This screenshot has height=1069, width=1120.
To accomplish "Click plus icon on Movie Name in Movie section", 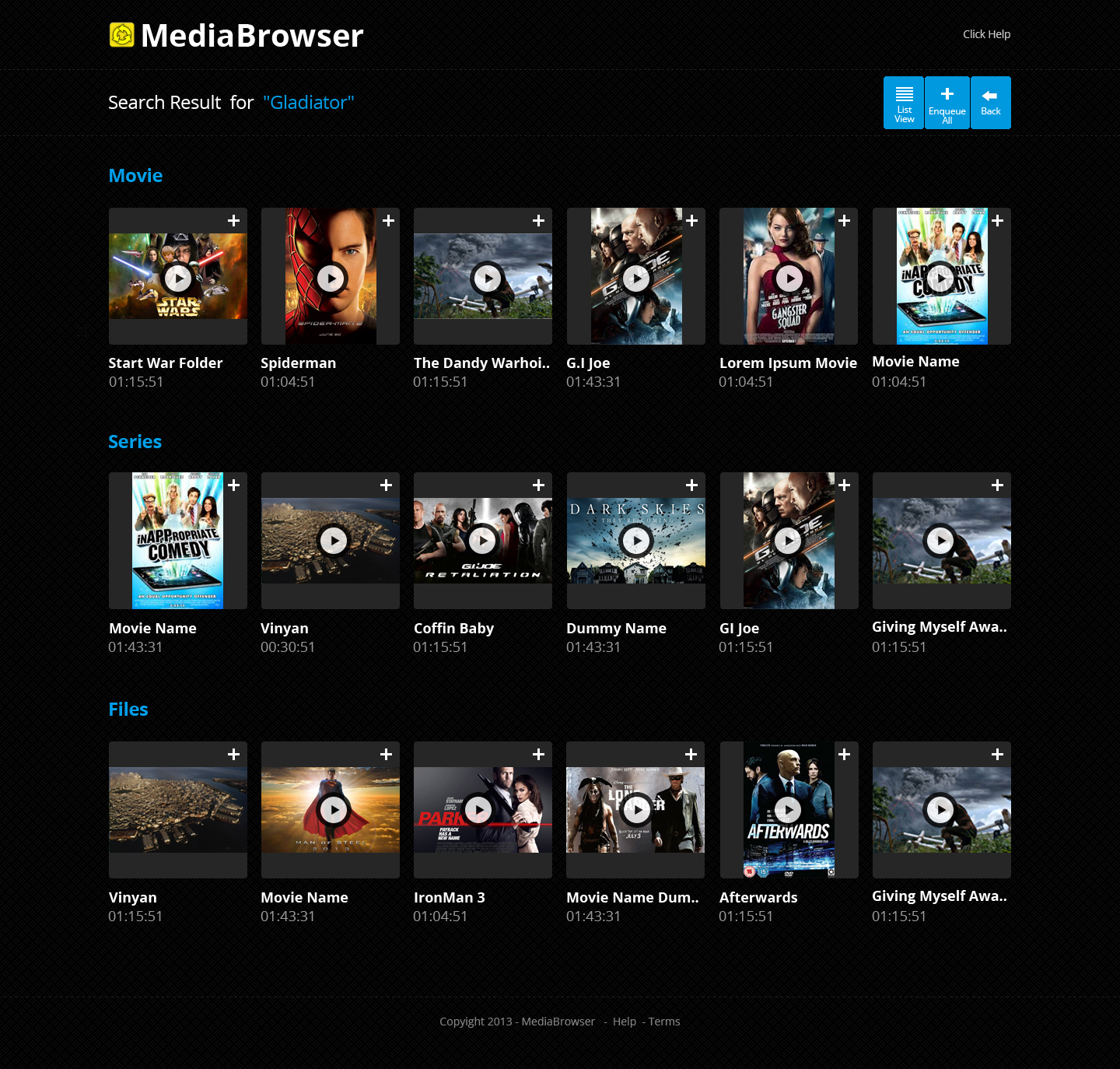I will coord(998,221).
